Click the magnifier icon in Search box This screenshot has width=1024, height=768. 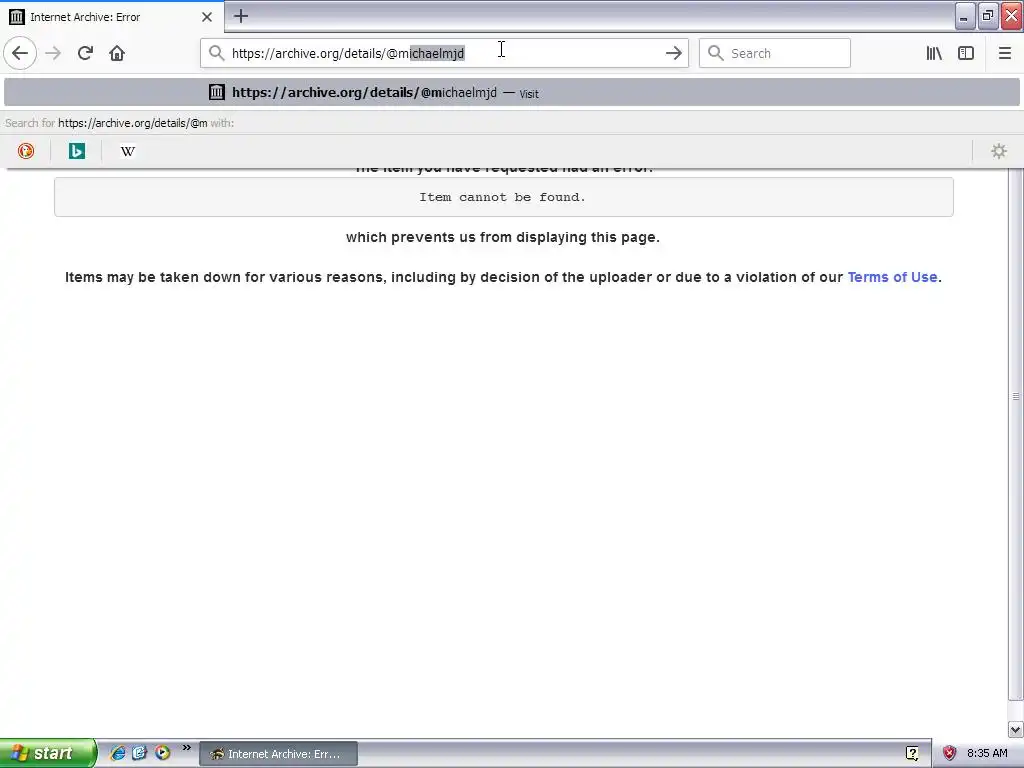716,53
